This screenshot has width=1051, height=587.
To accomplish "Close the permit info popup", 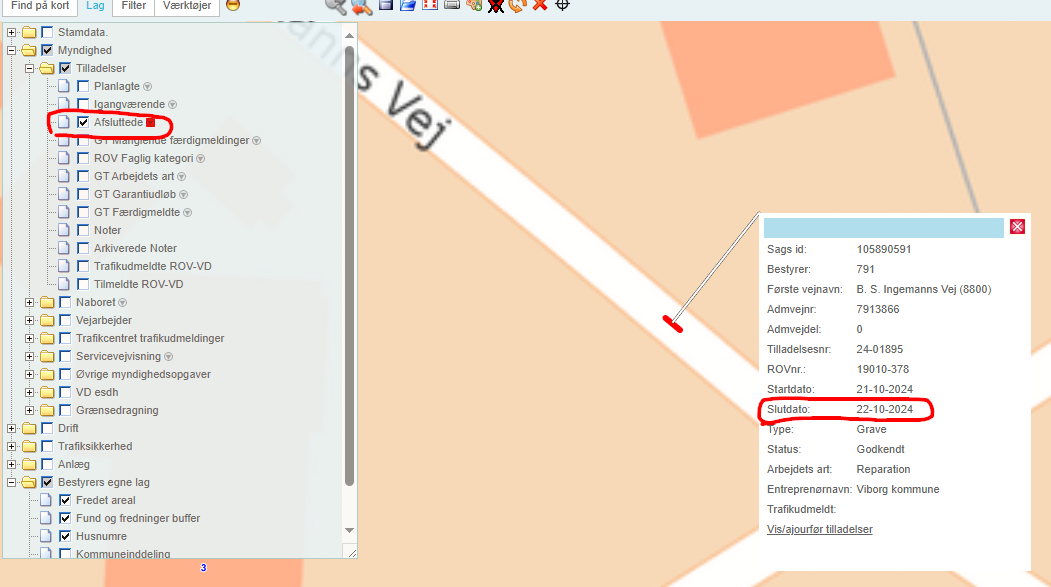I will [1018, 227].
